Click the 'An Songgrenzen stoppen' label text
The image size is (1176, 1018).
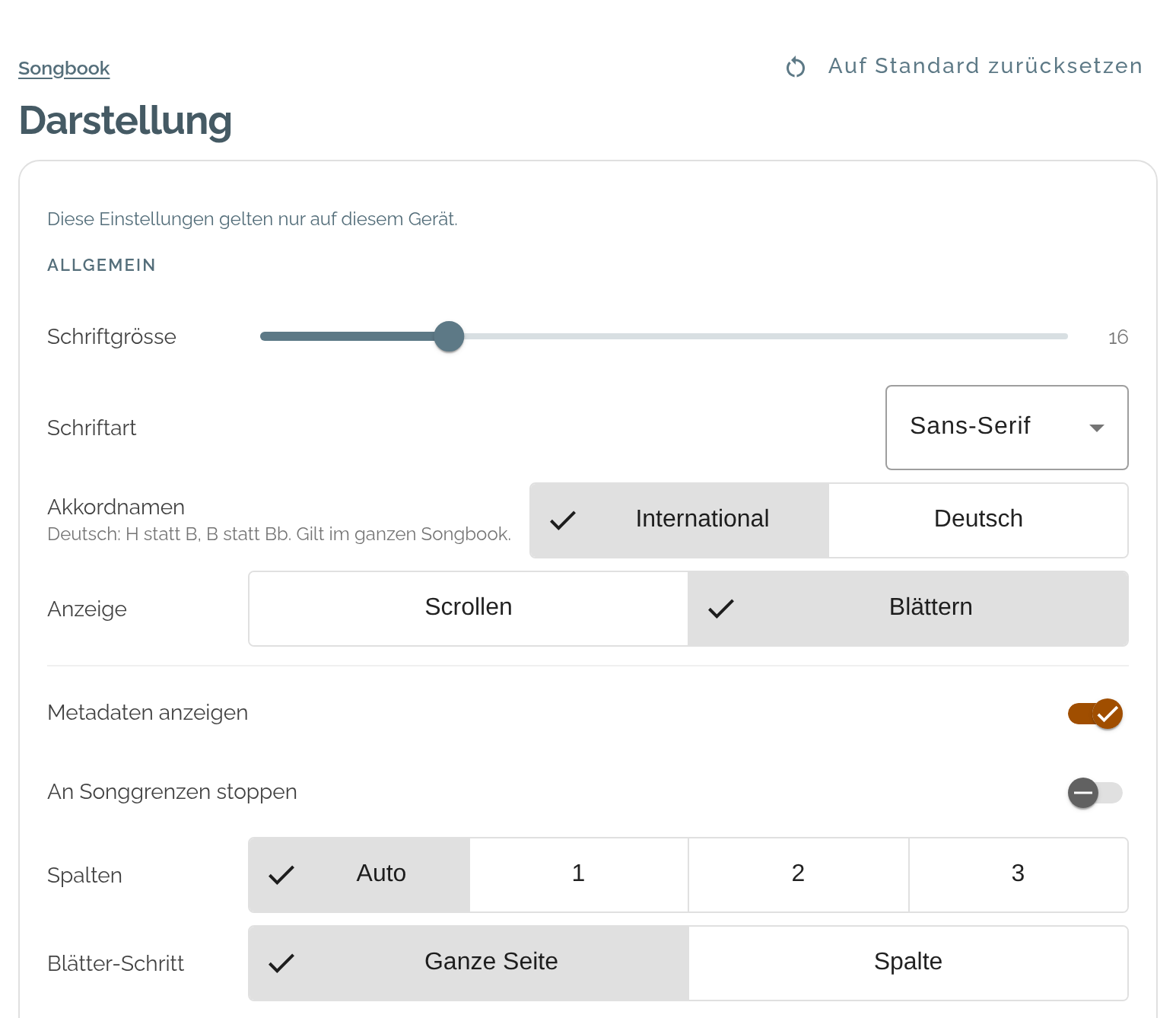tap(172, 791)
